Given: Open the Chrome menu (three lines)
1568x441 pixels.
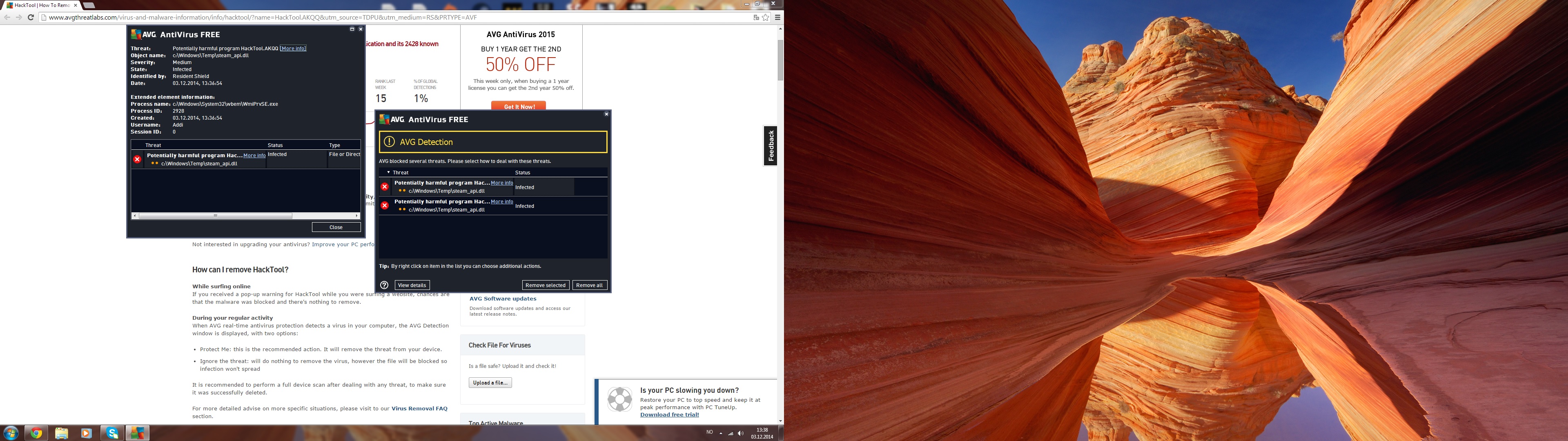Looking at the screenshot, I should tap(777, 17).
